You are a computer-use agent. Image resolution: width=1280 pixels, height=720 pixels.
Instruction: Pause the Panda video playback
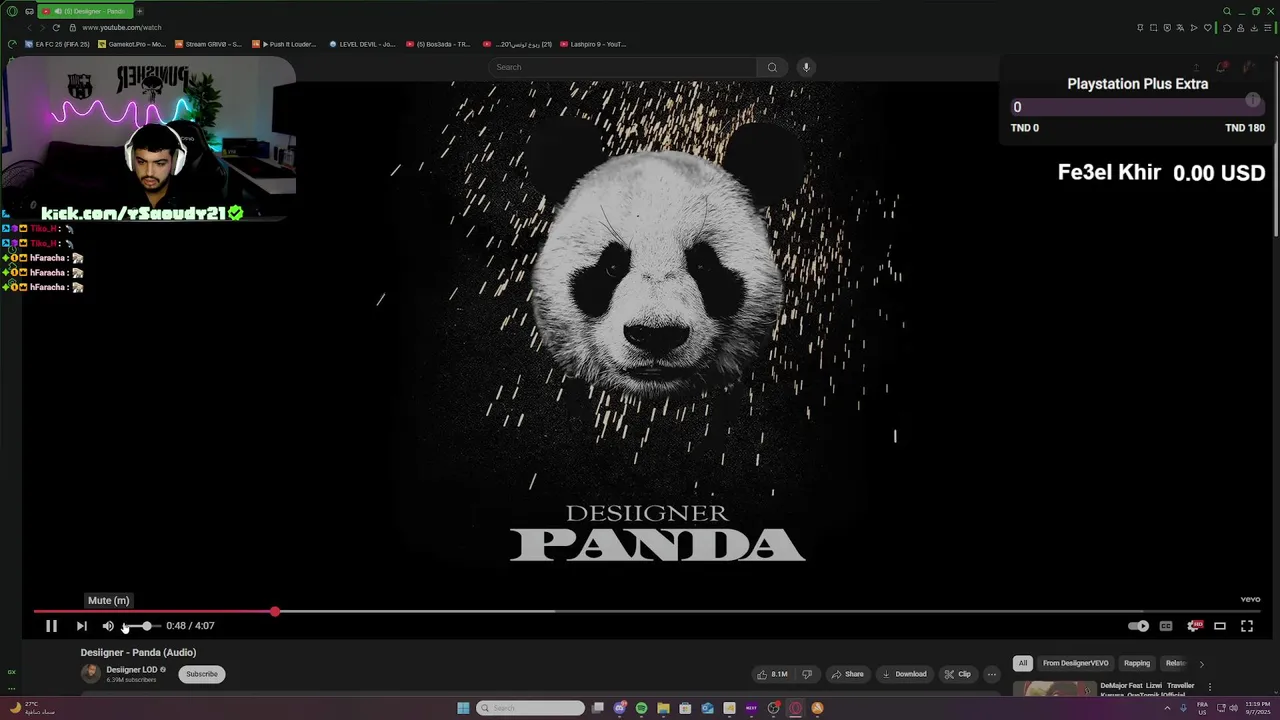tap(51, 626)
